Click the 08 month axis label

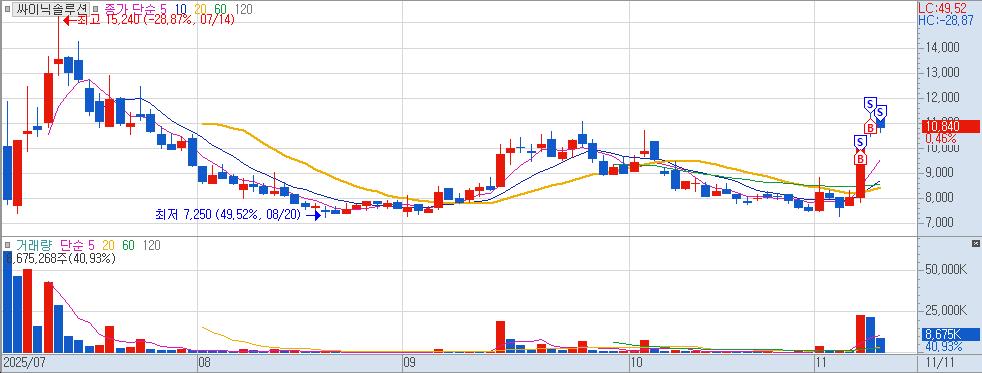(204, 362)
